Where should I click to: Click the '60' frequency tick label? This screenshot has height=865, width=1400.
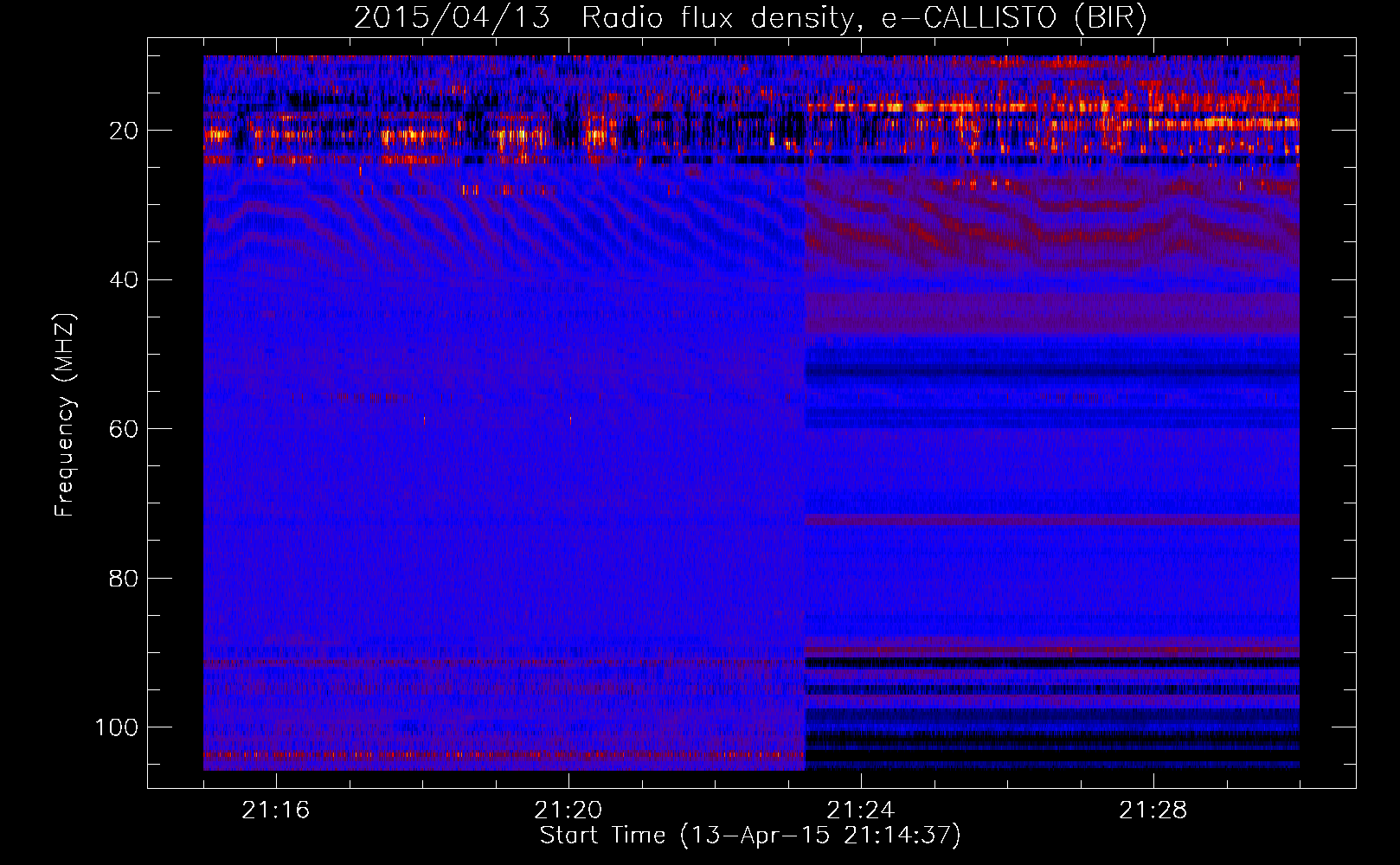124,429
